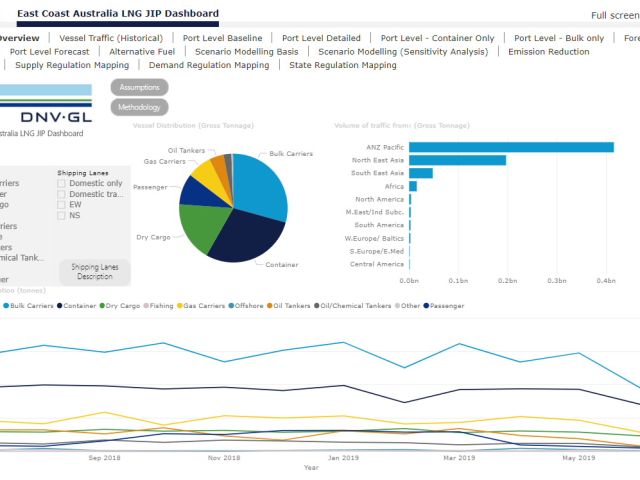Screen dimensions: 640x480
Task: Click the 'Mar 2019' axis label
Action: coord(459,458)
